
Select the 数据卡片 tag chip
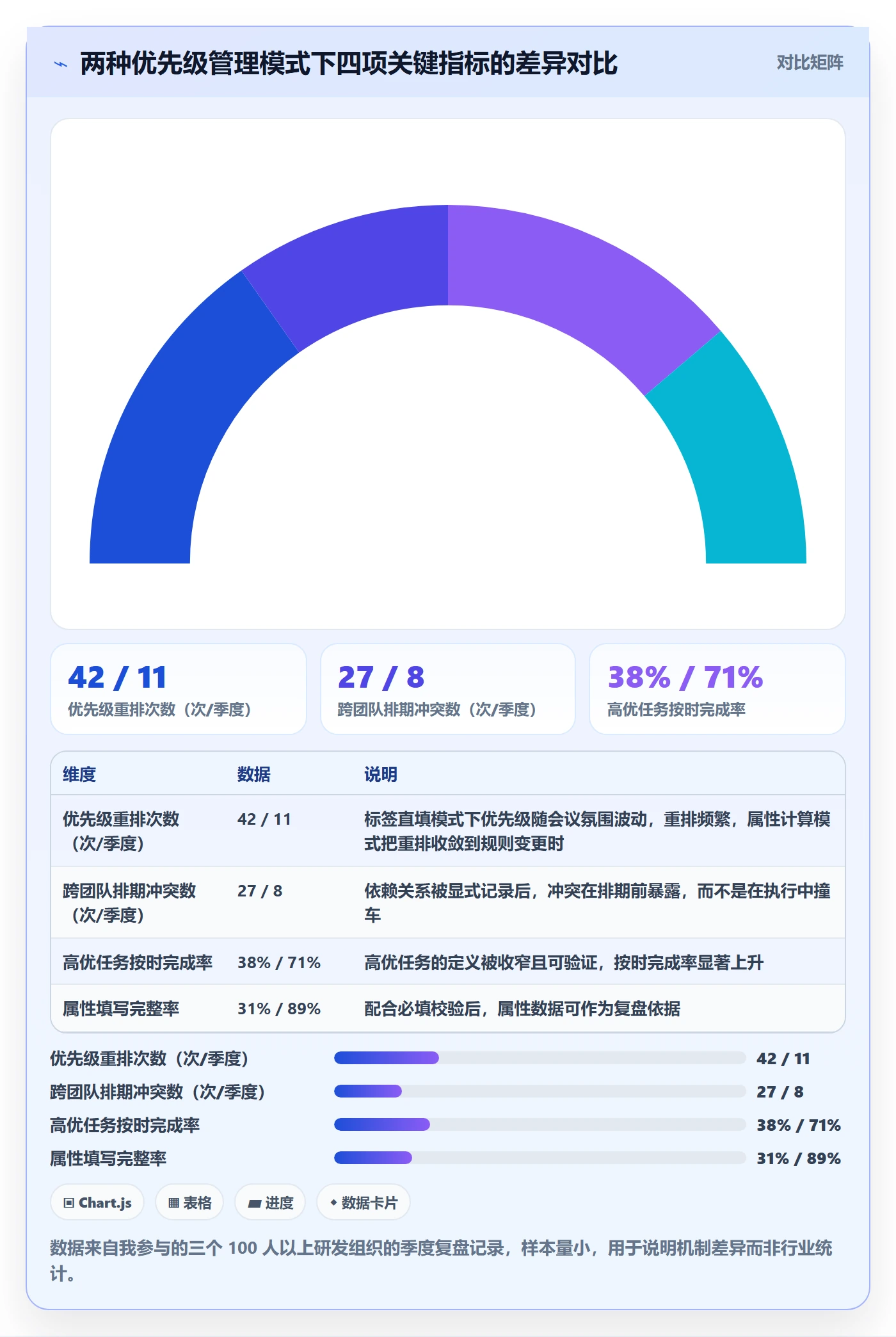pos(364,1203)
